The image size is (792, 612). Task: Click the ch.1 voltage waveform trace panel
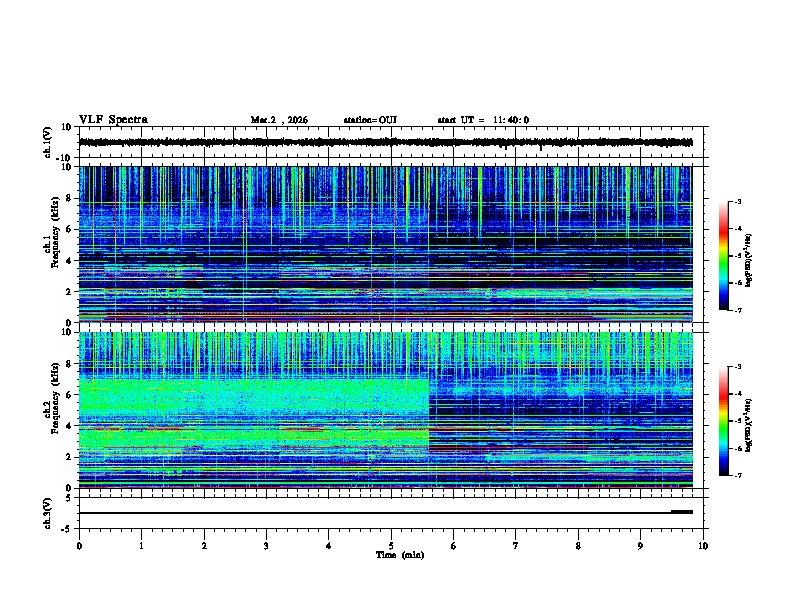(391, 142)
